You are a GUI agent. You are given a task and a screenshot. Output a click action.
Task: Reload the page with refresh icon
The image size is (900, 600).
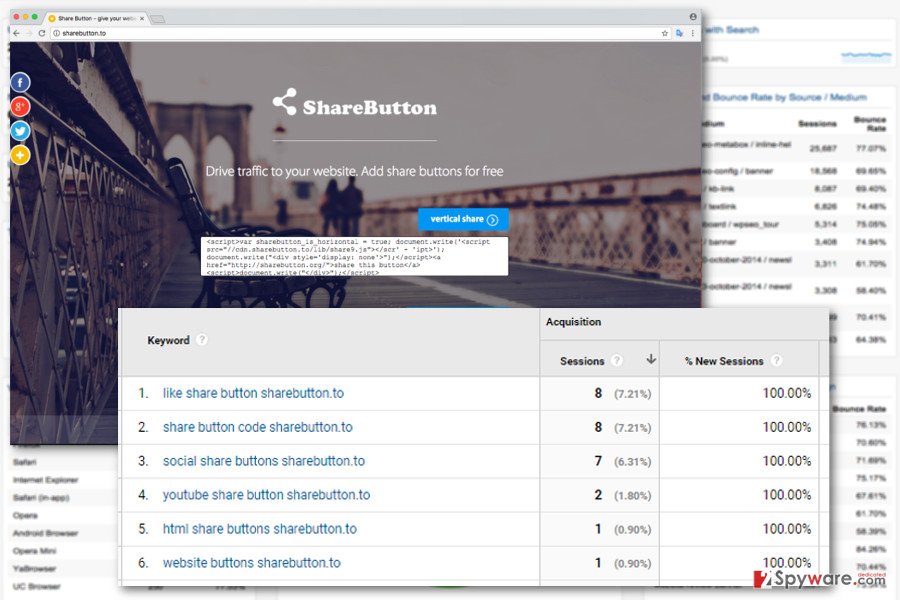(42, 33)
